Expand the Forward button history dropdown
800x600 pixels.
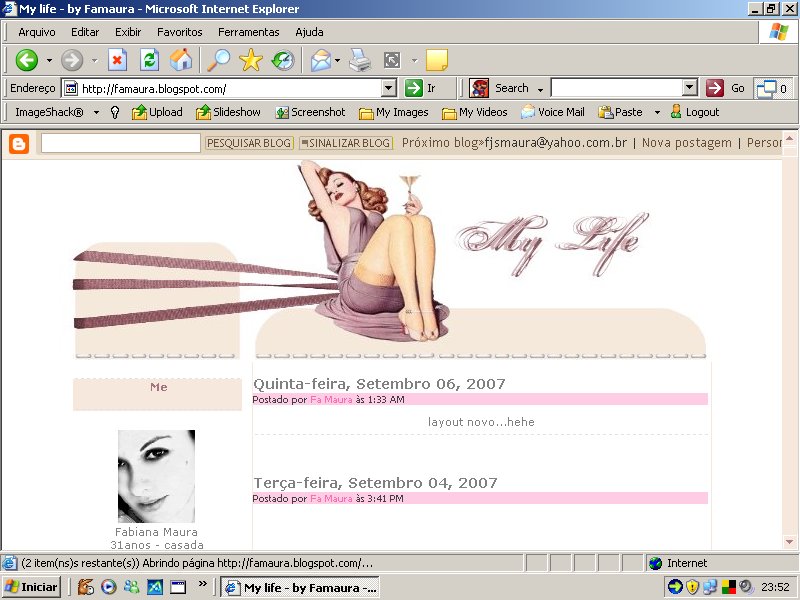(x=95, y=61)
